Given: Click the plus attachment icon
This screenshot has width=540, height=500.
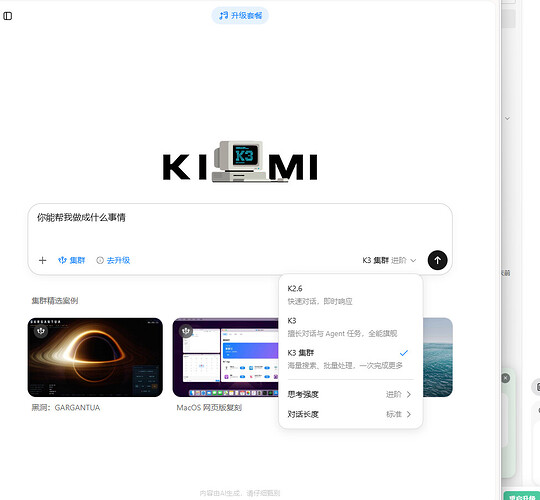Looking at the screenshot, I should pos(42,260).
